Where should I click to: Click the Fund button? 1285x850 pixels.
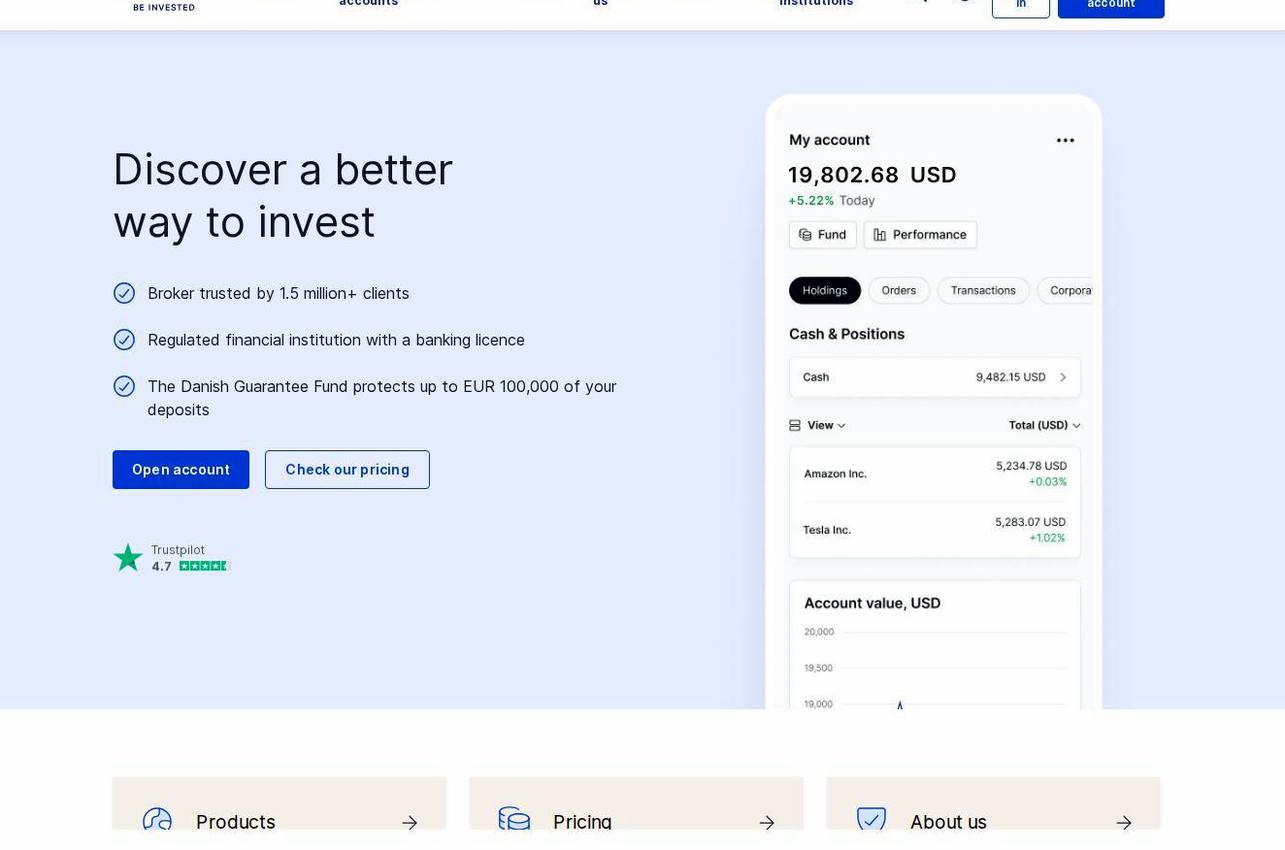[x=823, y=235]
